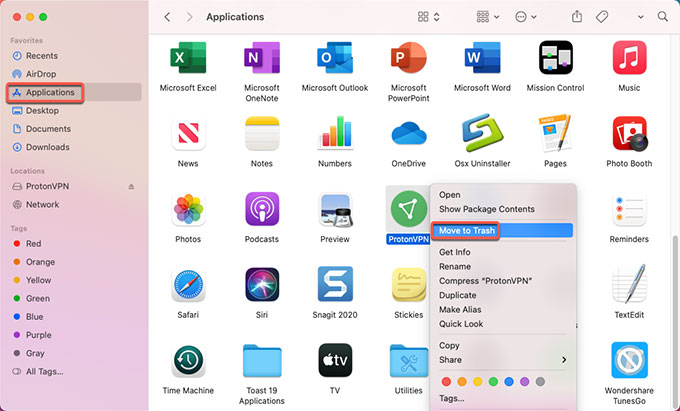Open Downloads in the sidebar

coord(47,147)
